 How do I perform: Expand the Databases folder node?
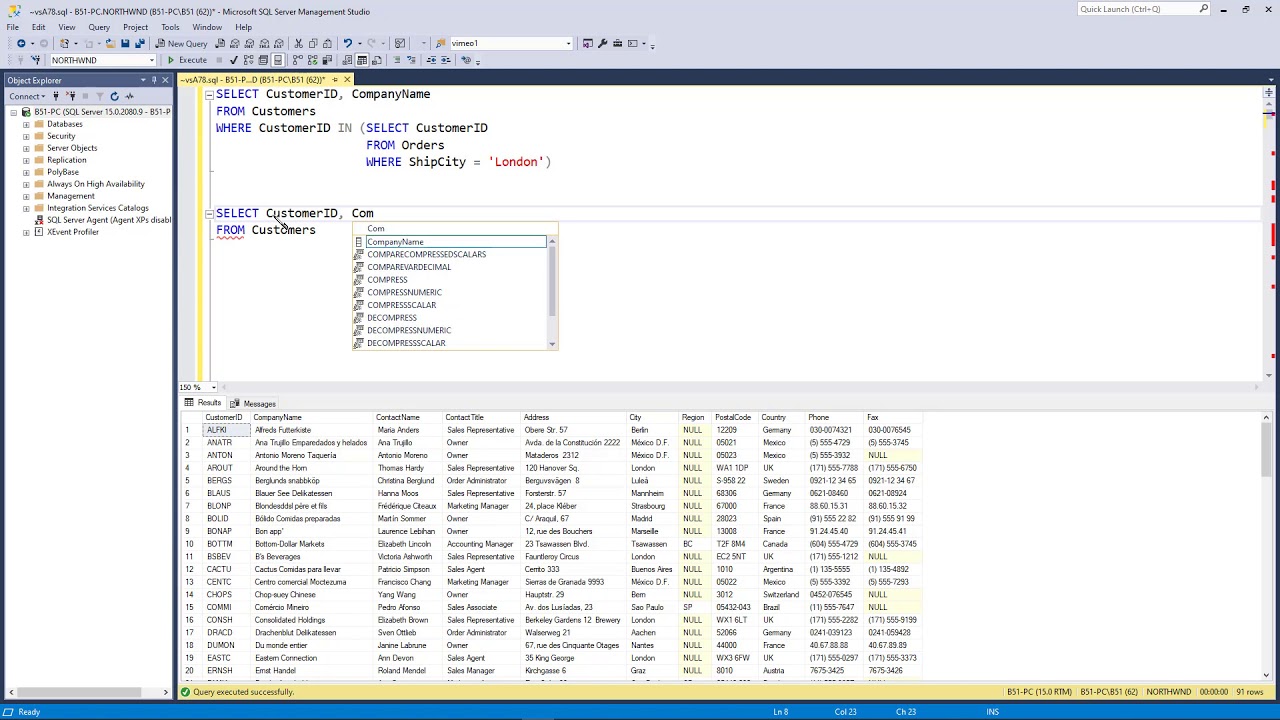coord(26,124)
